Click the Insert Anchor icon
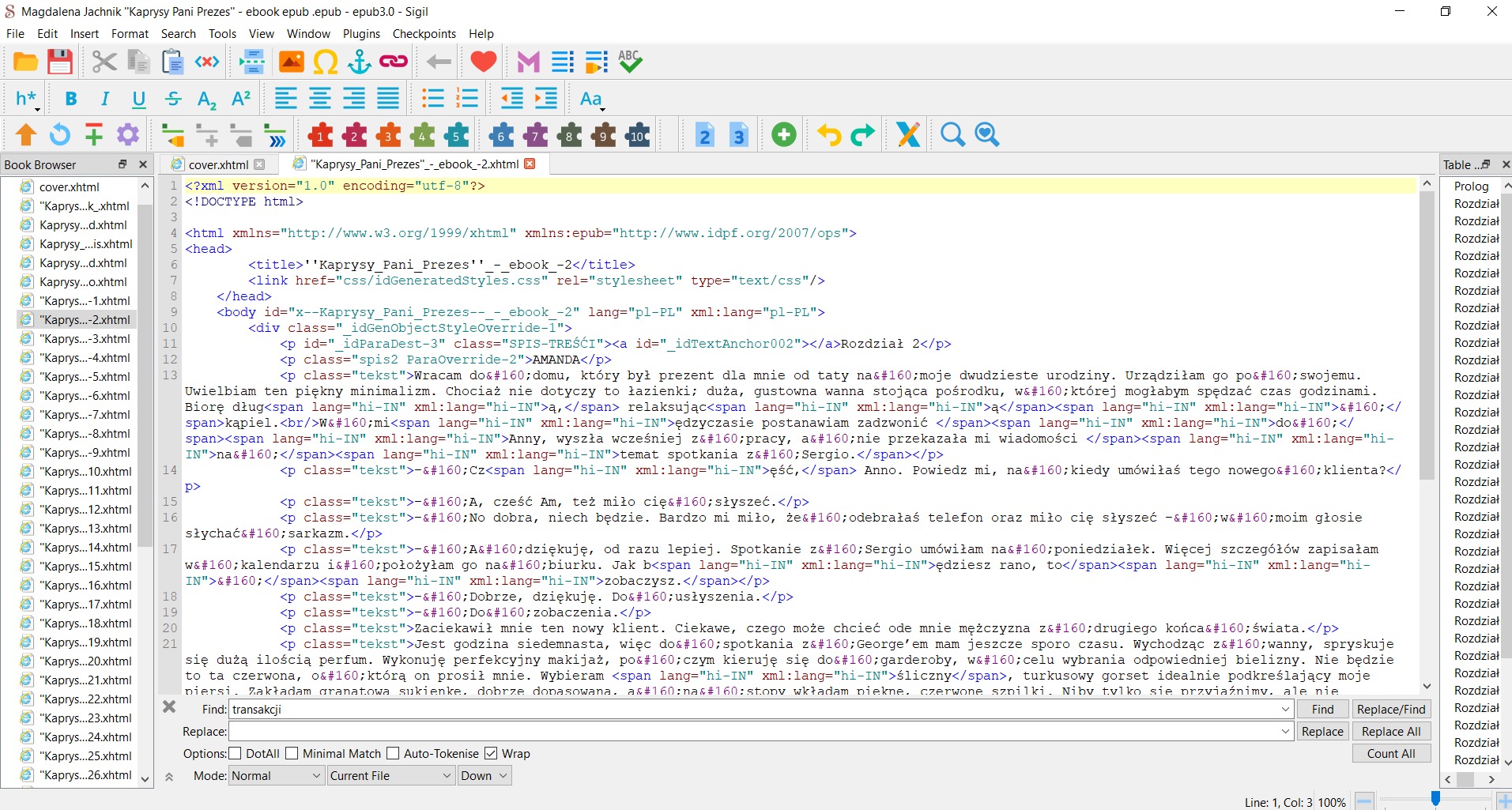 pyautogui.click(x=360, y=62)
